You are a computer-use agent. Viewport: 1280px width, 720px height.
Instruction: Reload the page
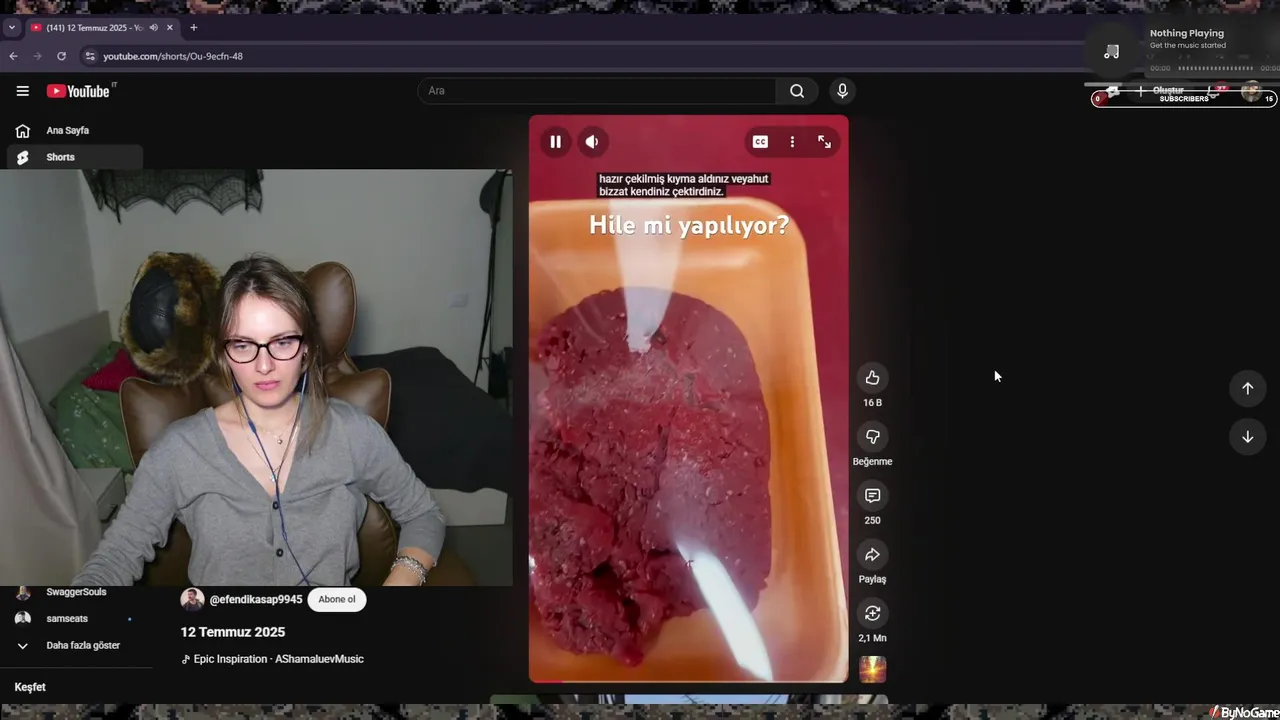pos(61,56)
